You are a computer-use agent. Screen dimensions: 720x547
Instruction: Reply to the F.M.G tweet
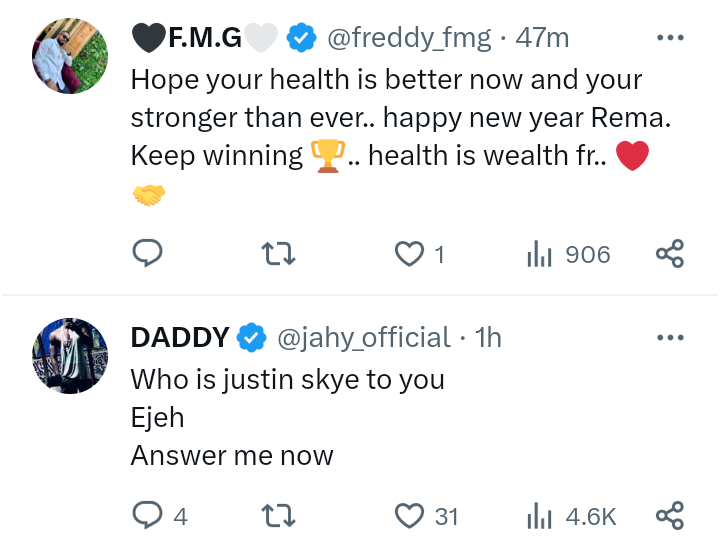point(147,255)
